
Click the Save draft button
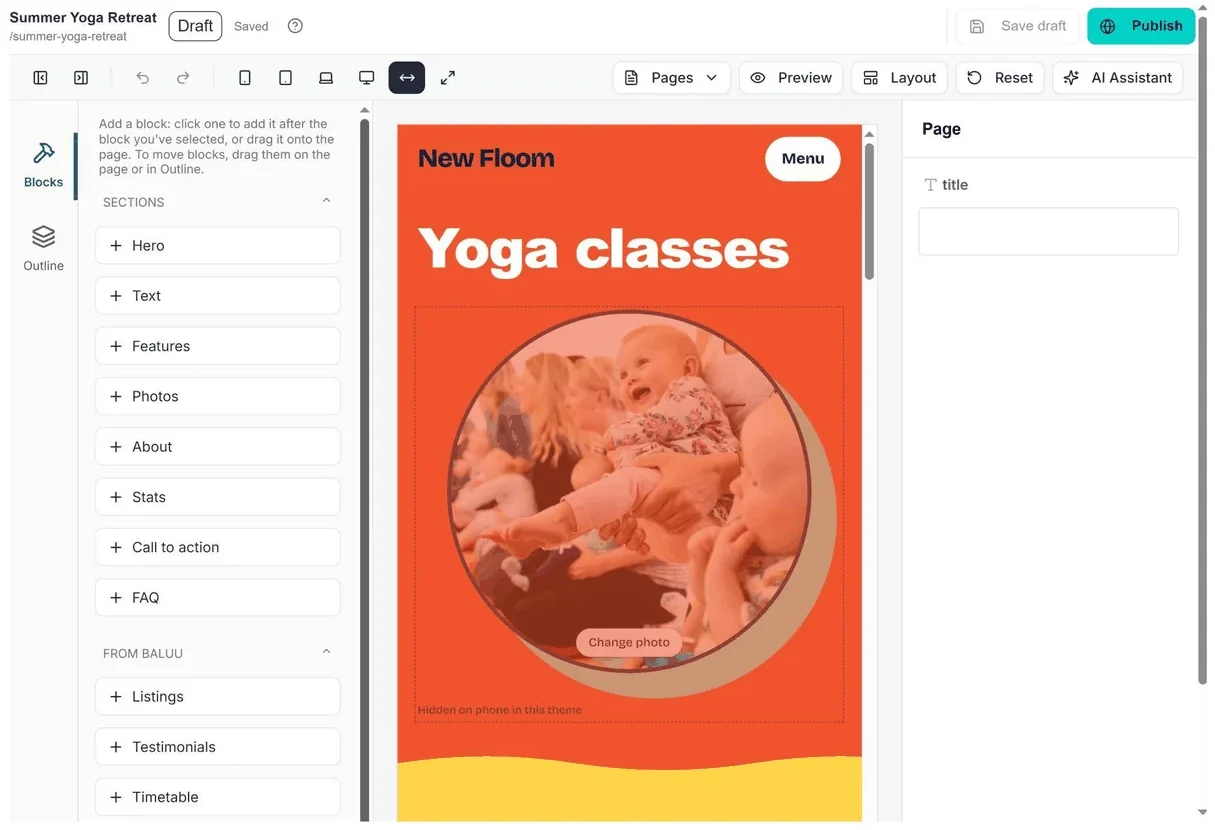[1018, 26]
